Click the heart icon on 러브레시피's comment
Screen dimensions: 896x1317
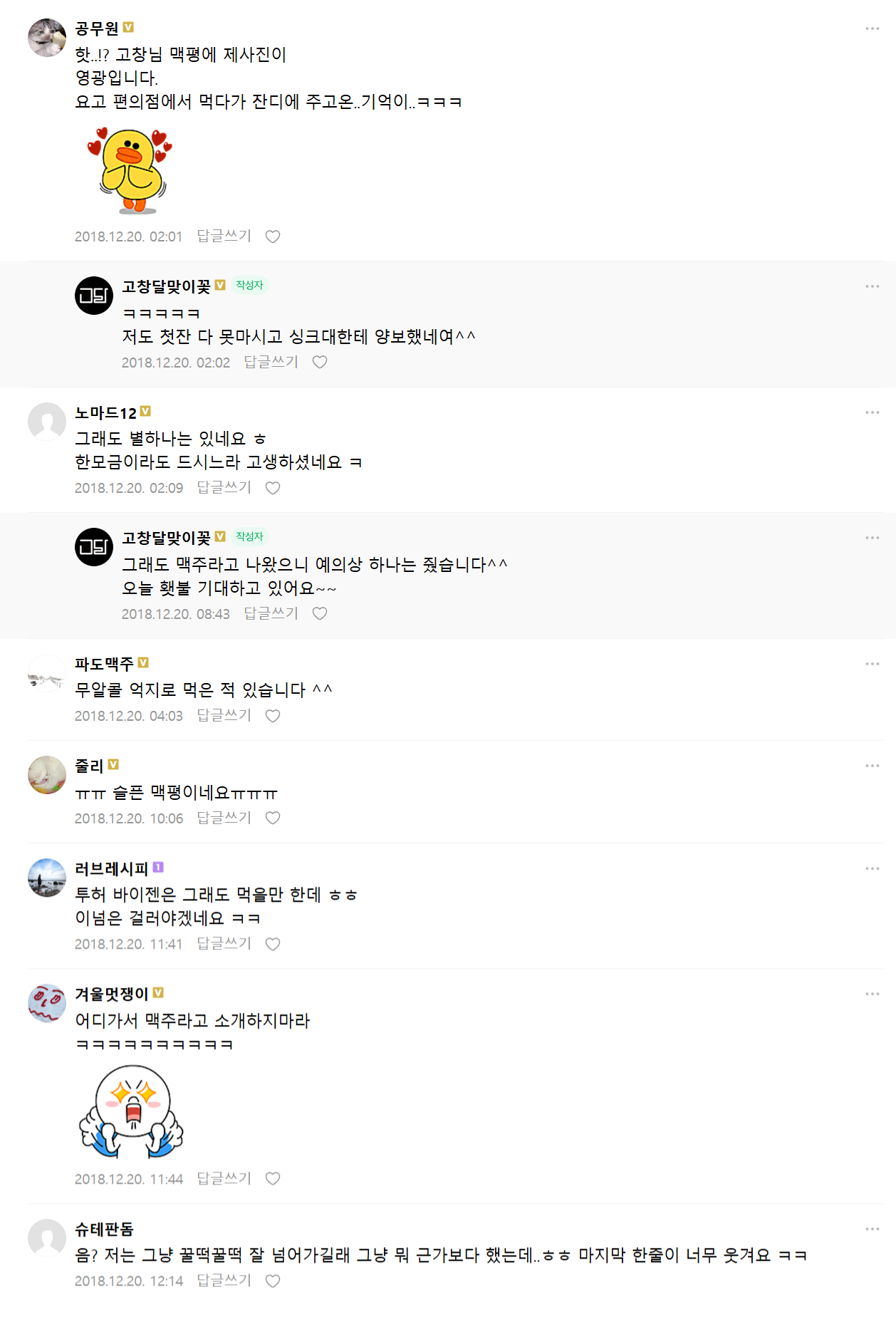pos(273,944)
